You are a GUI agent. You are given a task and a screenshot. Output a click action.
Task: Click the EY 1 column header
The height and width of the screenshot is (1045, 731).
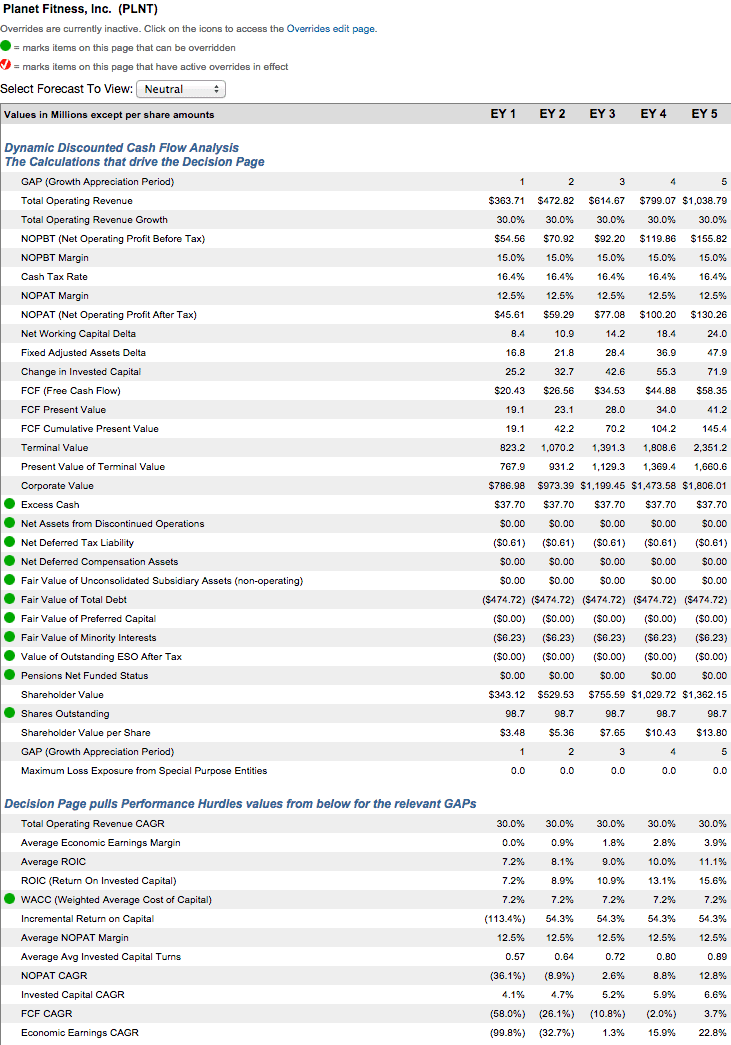pyautogui.click(x=503, y=114)
